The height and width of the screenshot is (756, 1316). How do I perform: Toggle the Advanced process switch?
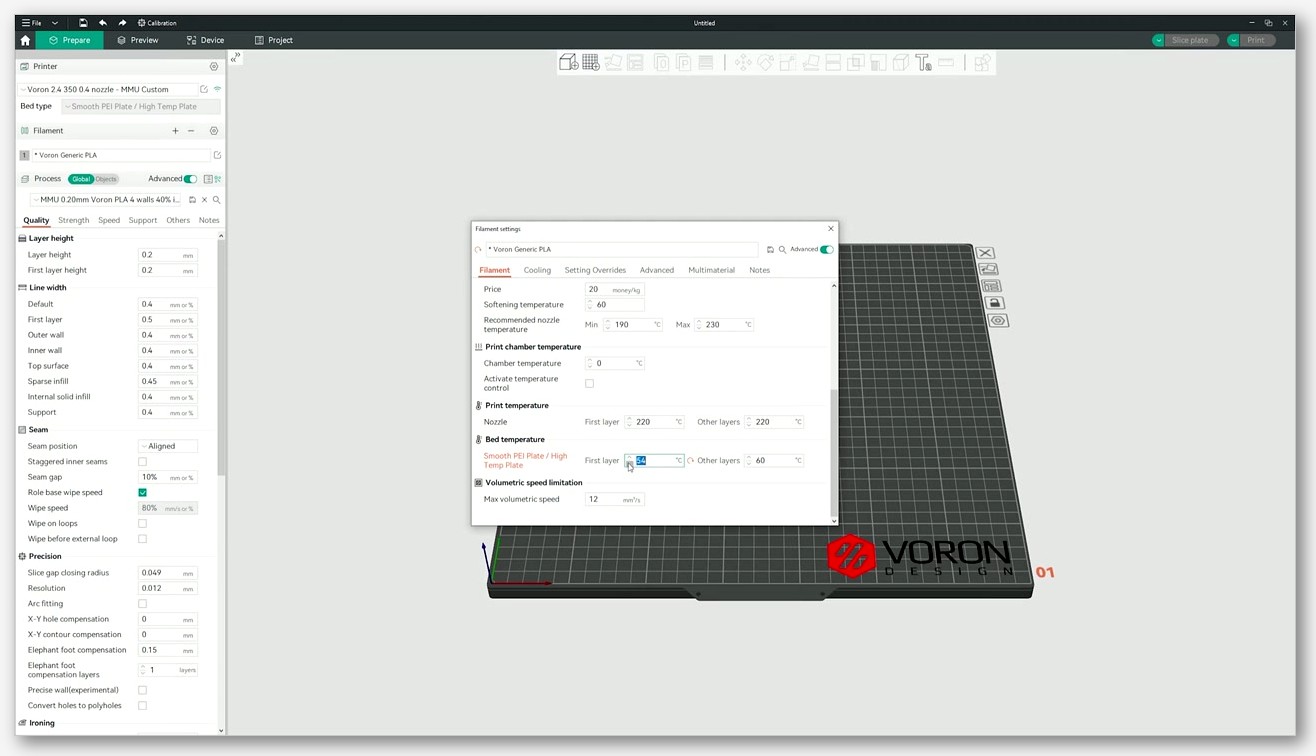click(x=190, y=179)
